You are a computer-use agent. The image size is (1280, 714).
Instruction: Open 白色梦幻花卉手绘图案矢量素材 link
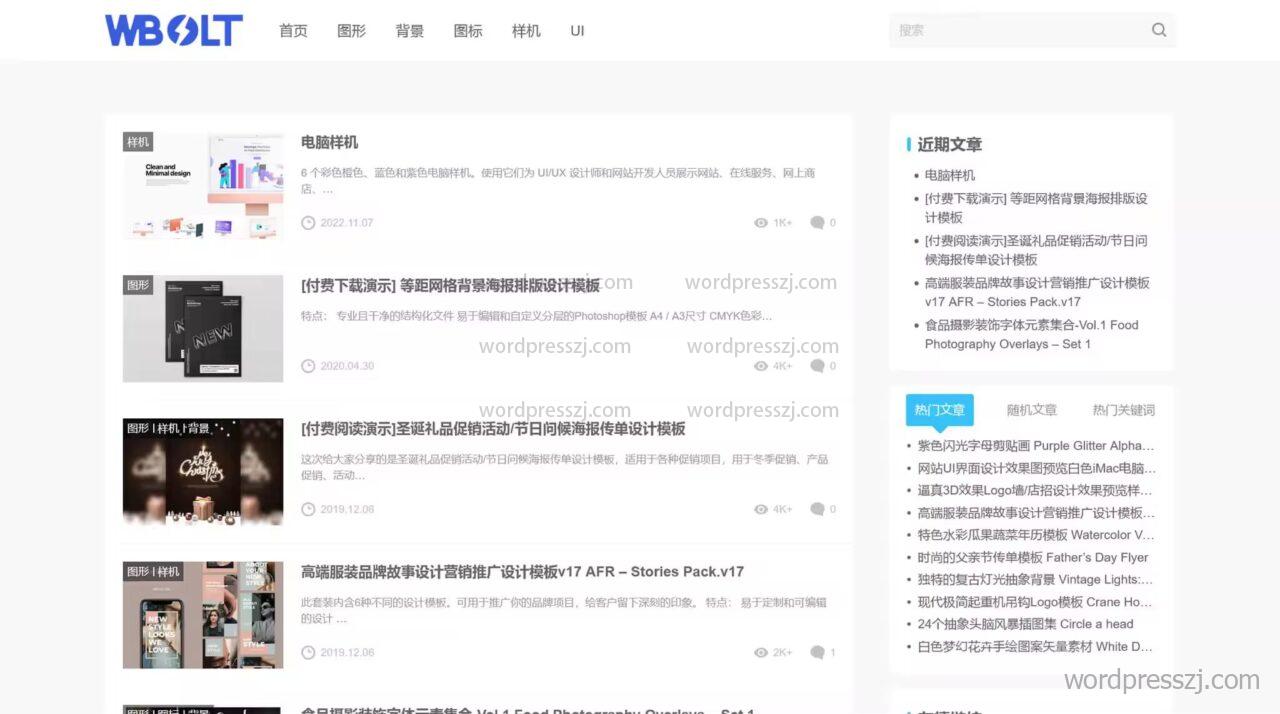click(x=1036, y=646)
